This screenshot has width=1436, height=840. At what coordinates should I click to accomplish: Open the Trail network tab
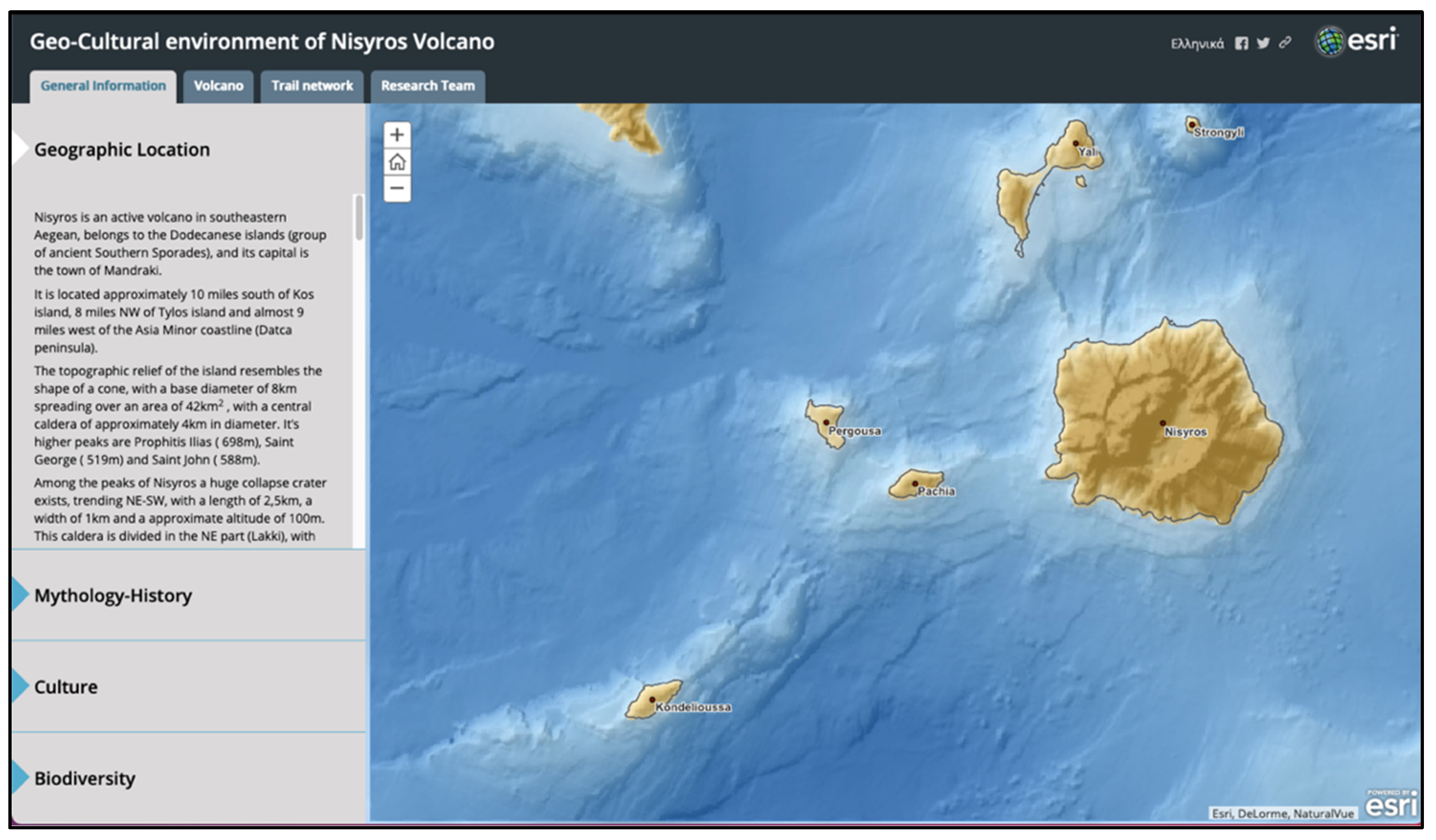[312, 86]
